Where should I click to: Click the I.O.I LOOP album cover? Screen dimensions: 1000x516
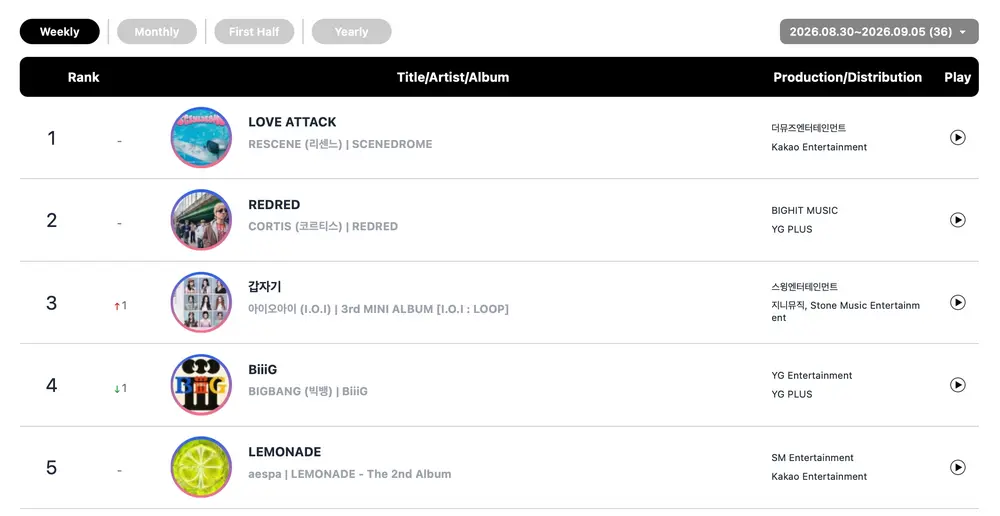pyautogui.click(x=202, y=302)
